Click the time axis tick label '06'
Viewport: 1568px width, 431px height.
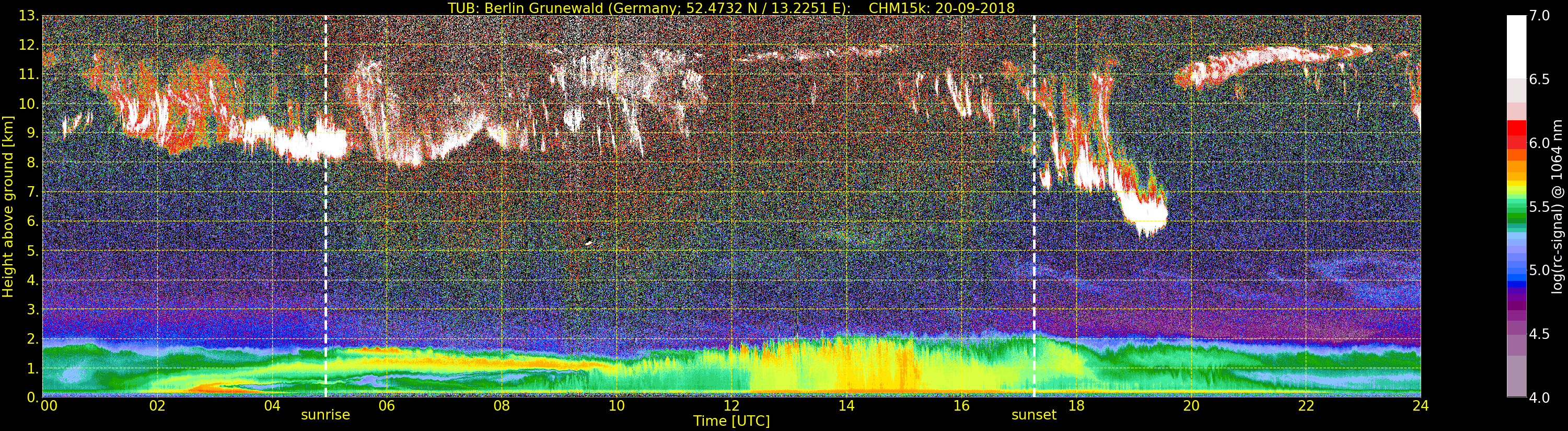tap(387, 405)
